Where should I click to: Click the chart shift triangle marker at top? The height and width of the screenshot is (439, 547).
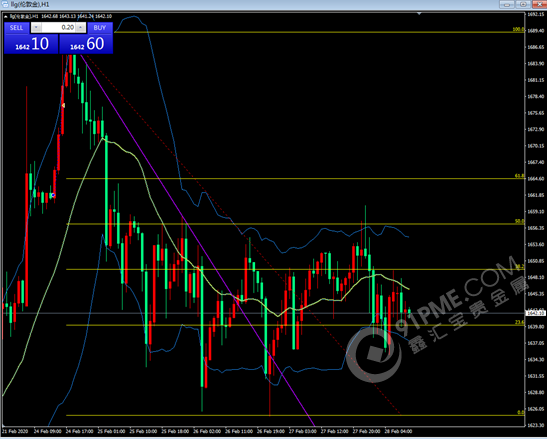[419, 14]
